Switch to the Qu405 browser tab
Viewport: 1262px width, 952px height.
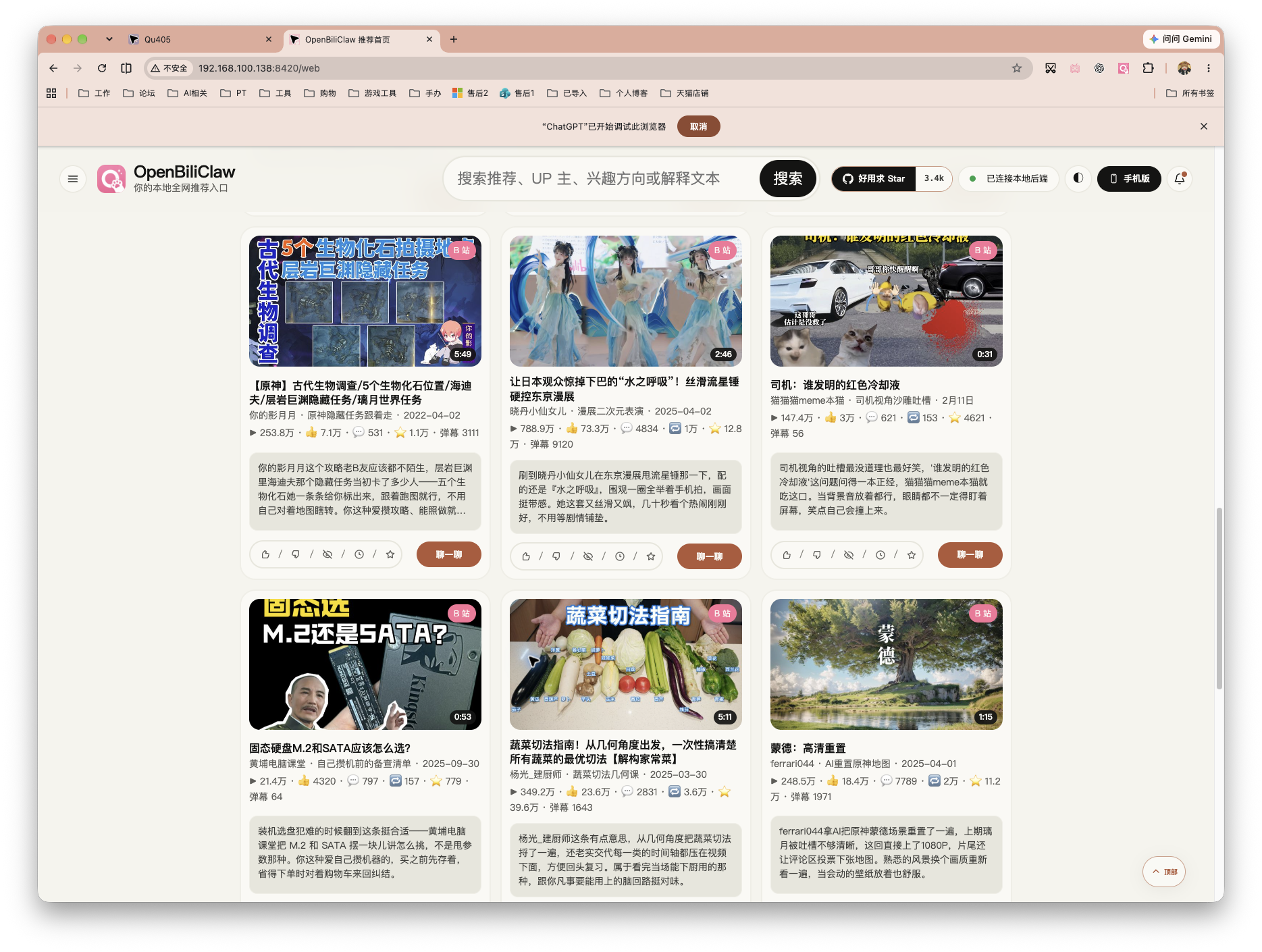pos(199,39)
